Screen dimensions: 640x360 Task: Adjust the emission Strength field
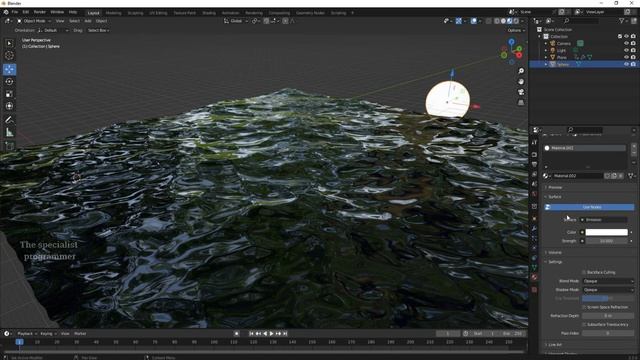click(607, 241)
